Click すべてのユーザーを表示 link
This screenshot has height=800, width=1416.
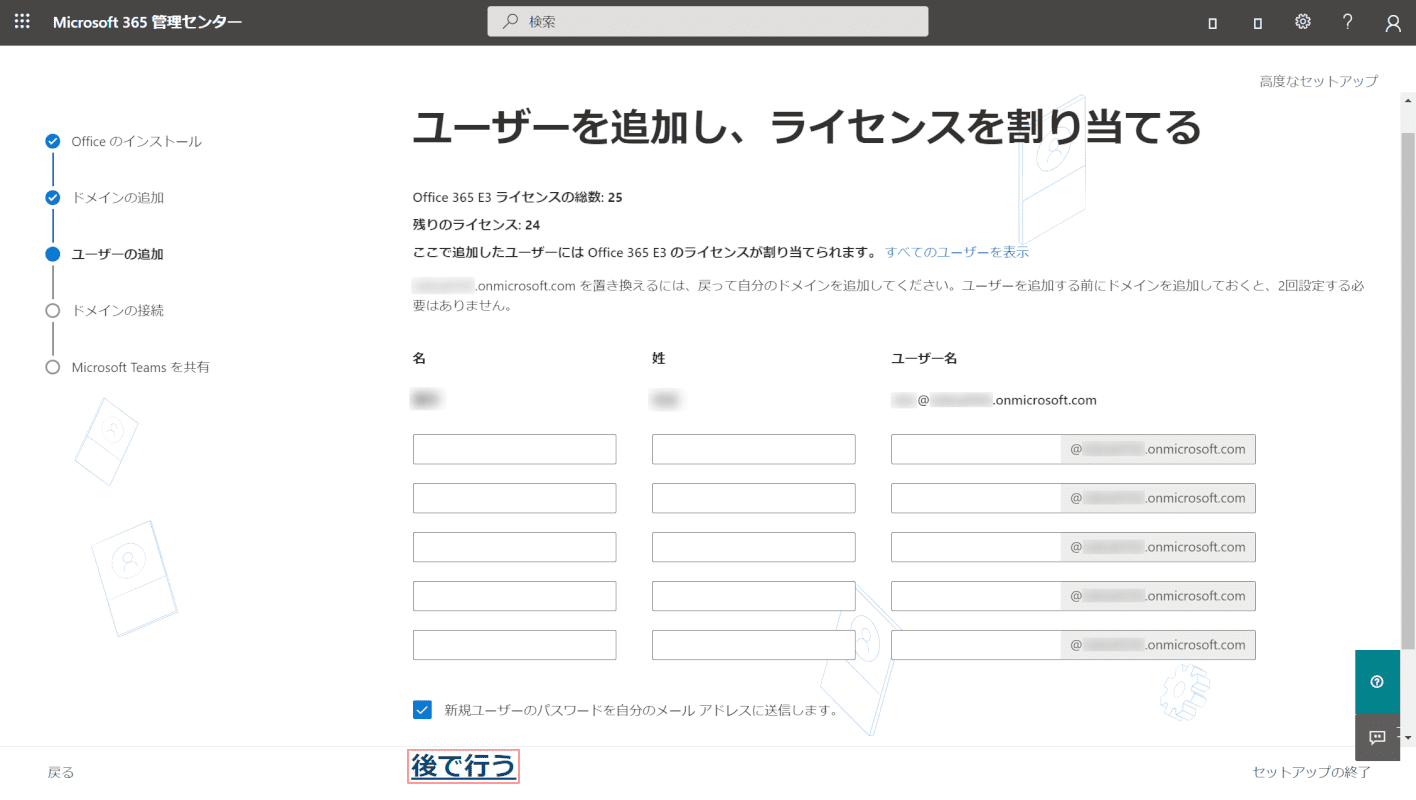coord(957,252)
